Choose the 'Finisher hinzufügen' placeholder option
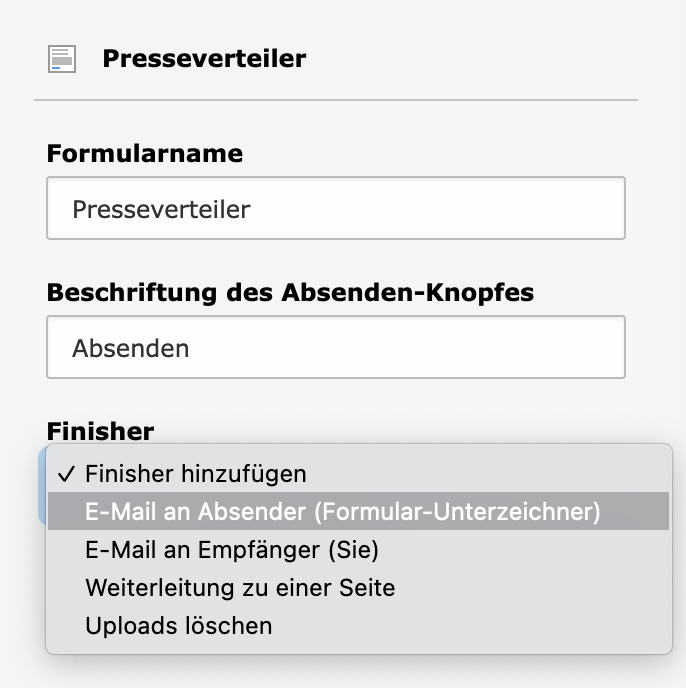Viewport: 686px width, 688px height. 196,473
